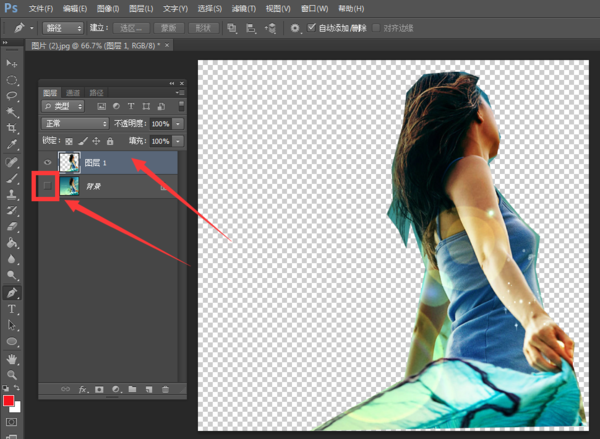The width and height of the screenshot is (600, 439).
Task: Toggle Quick Mask mode icon
Action: tap(11, 422)
